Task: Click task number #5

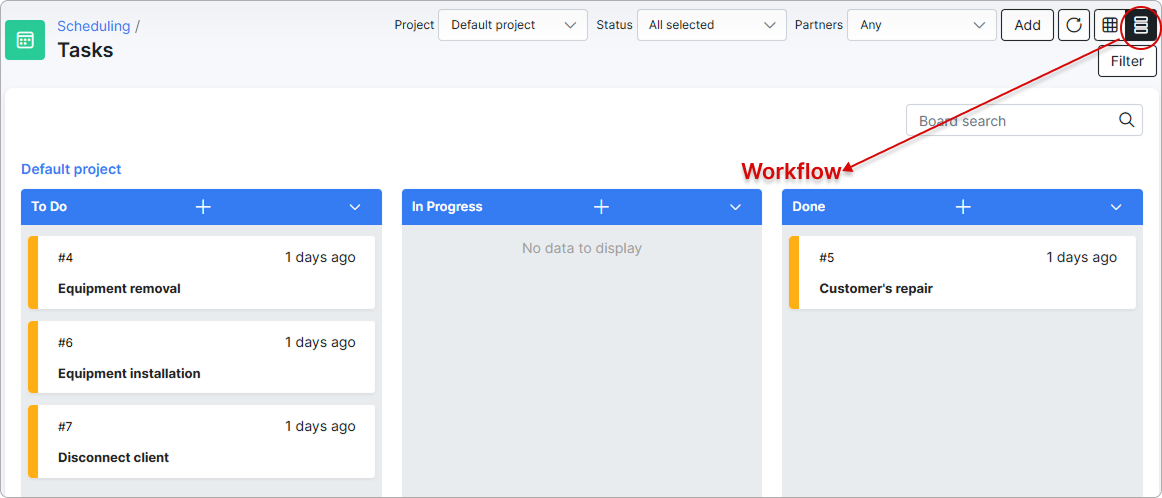Action: tap(826, 258)
